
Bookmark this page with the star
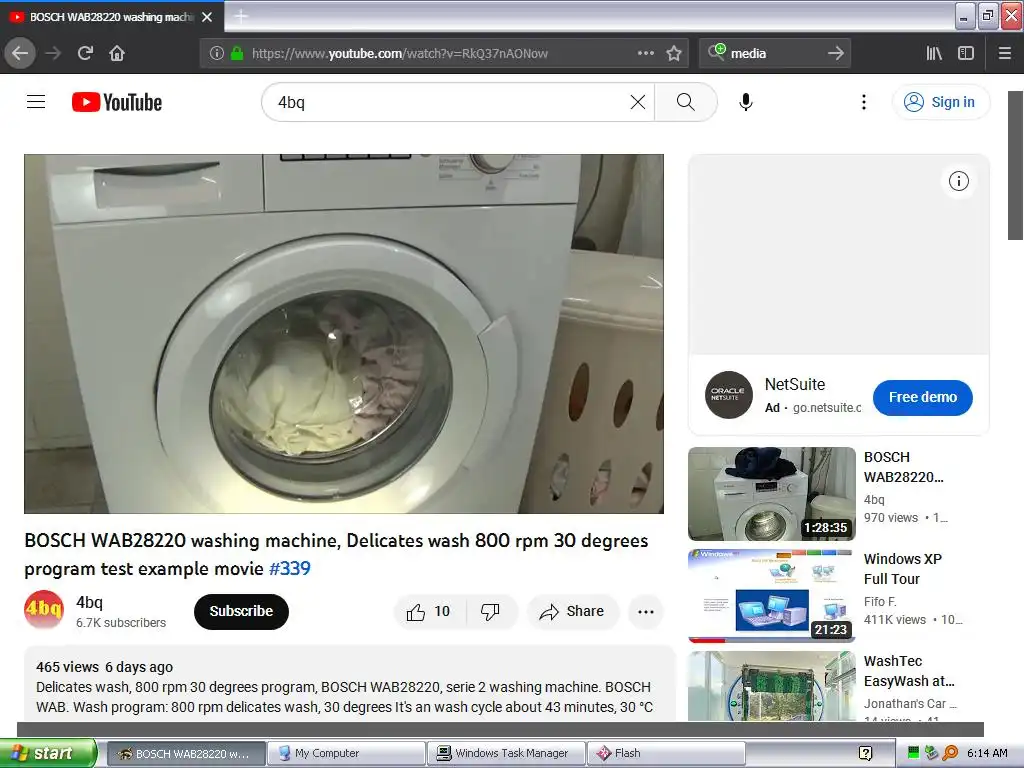674,53
